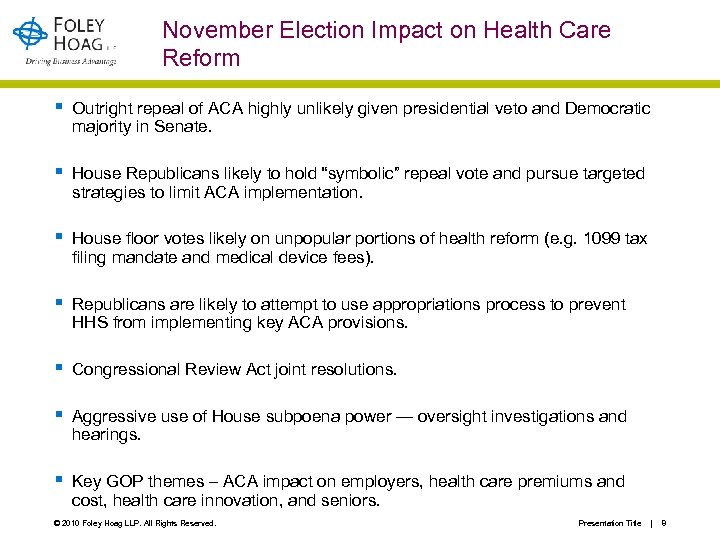Click the "Outright repeal of ACA" bullet text

(360, 117)
